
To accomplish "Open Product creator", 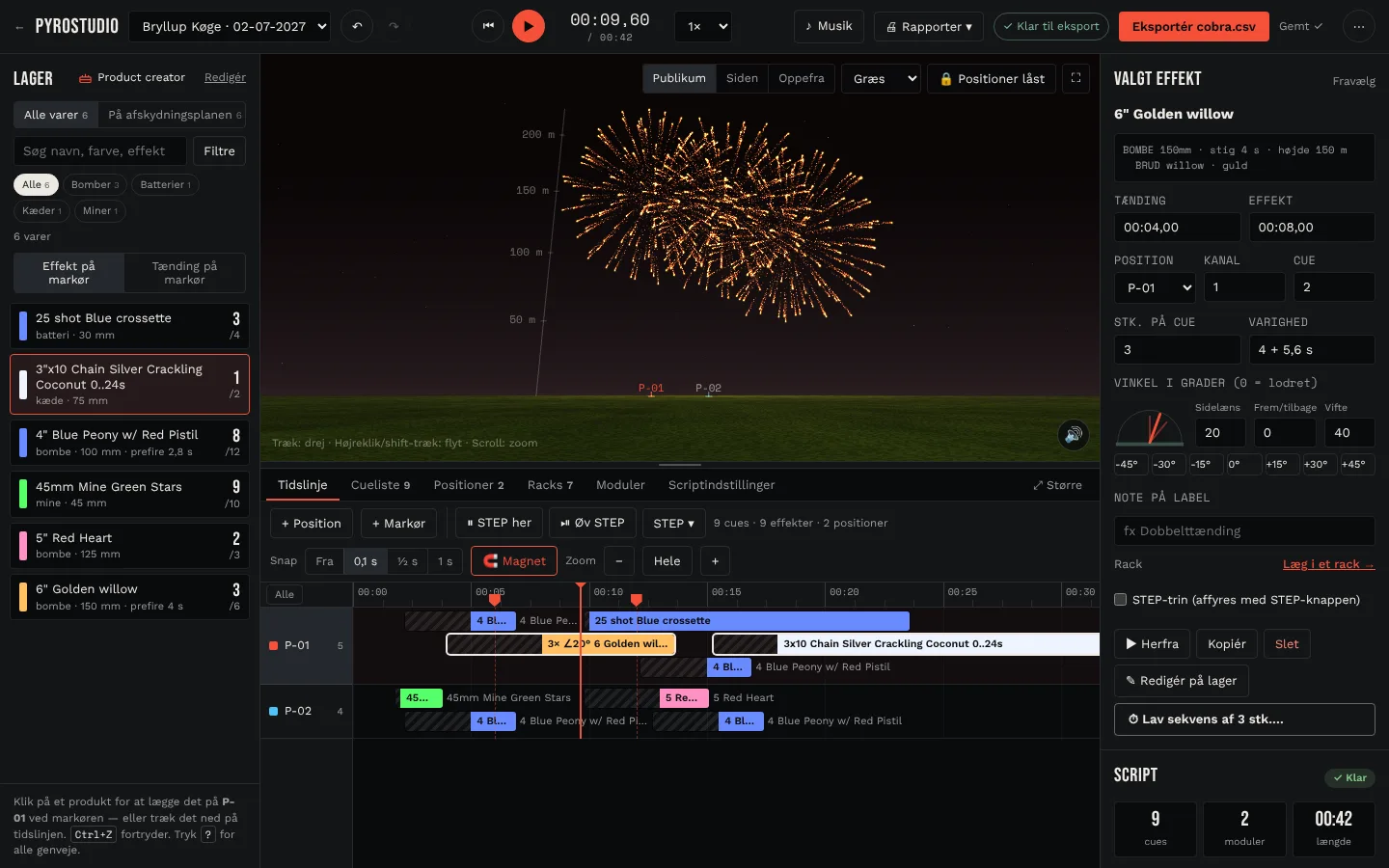I will [132, 77].
